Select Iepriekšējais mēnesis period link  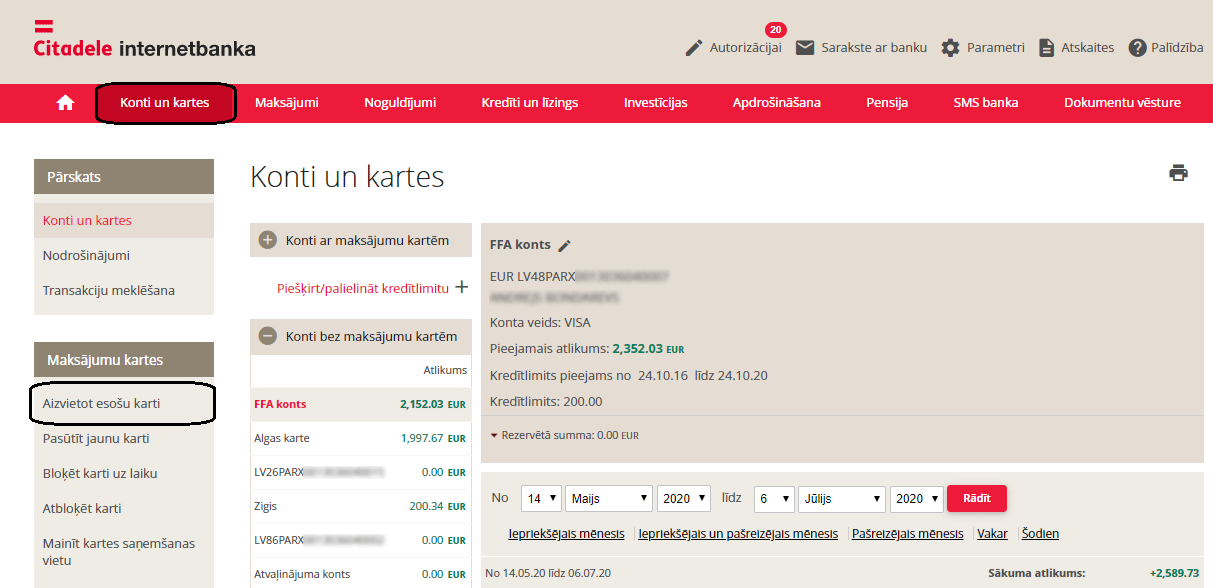pos(567,534)
